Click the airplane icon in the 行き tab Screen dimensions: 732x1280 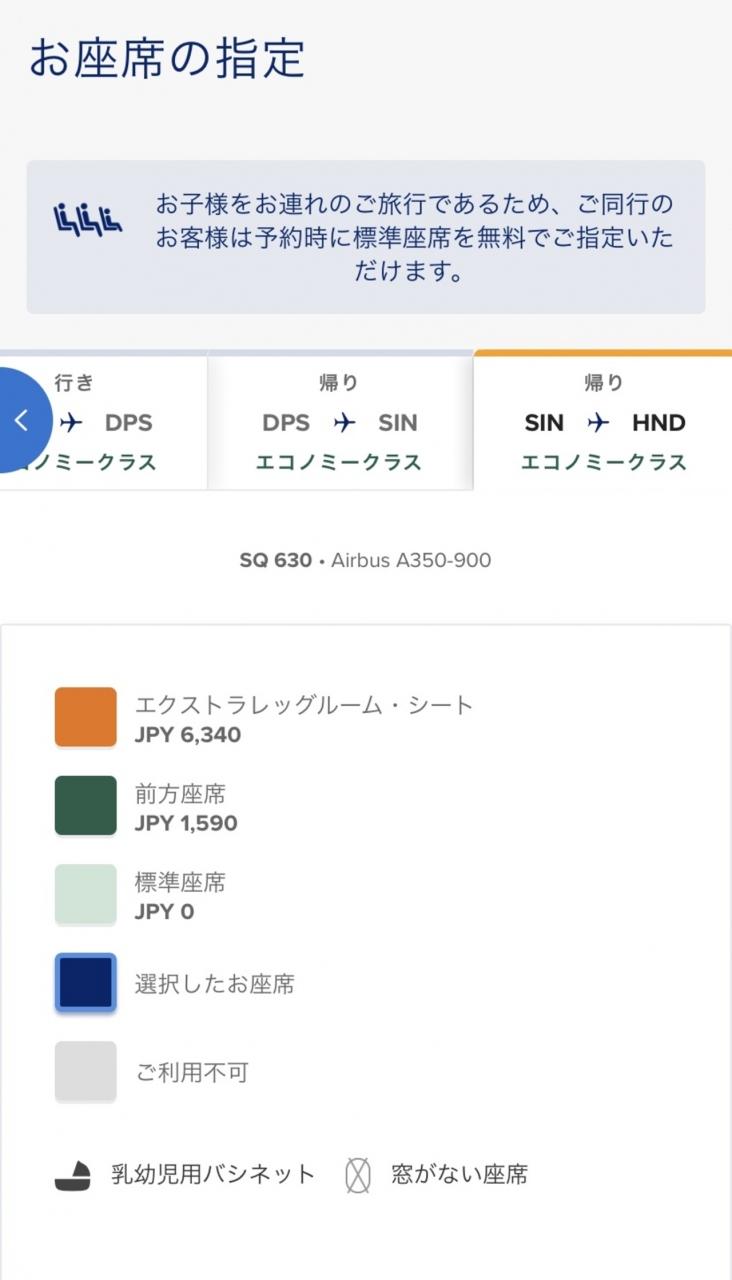click(x=71, y=423)
